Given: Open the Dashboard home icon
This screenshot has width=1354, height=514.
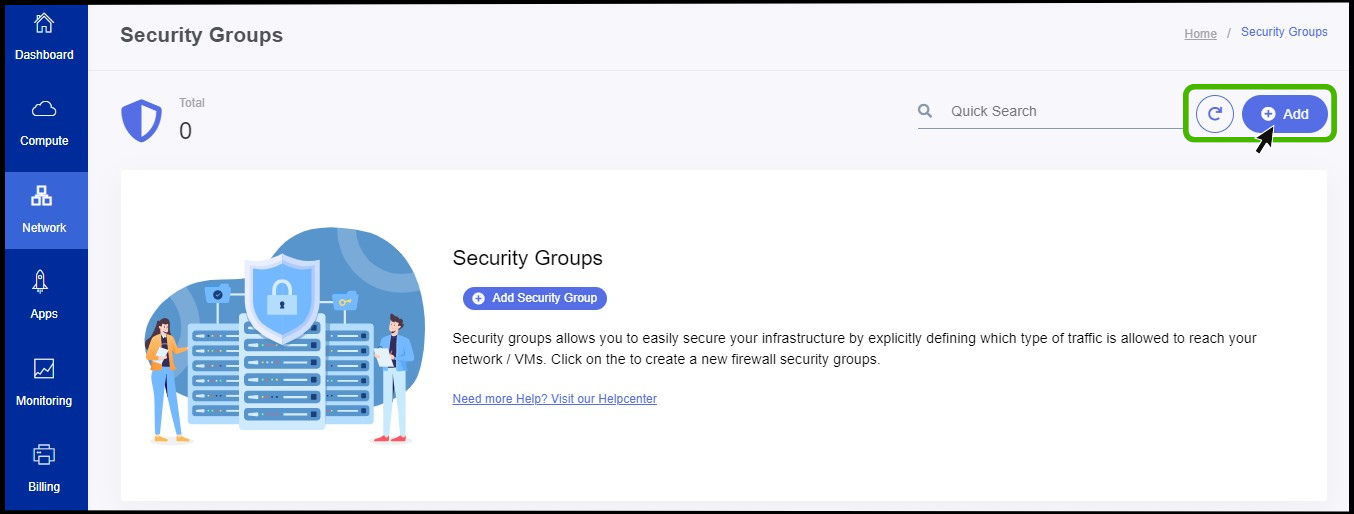Looking at the screenshot, I should (44, 24).
